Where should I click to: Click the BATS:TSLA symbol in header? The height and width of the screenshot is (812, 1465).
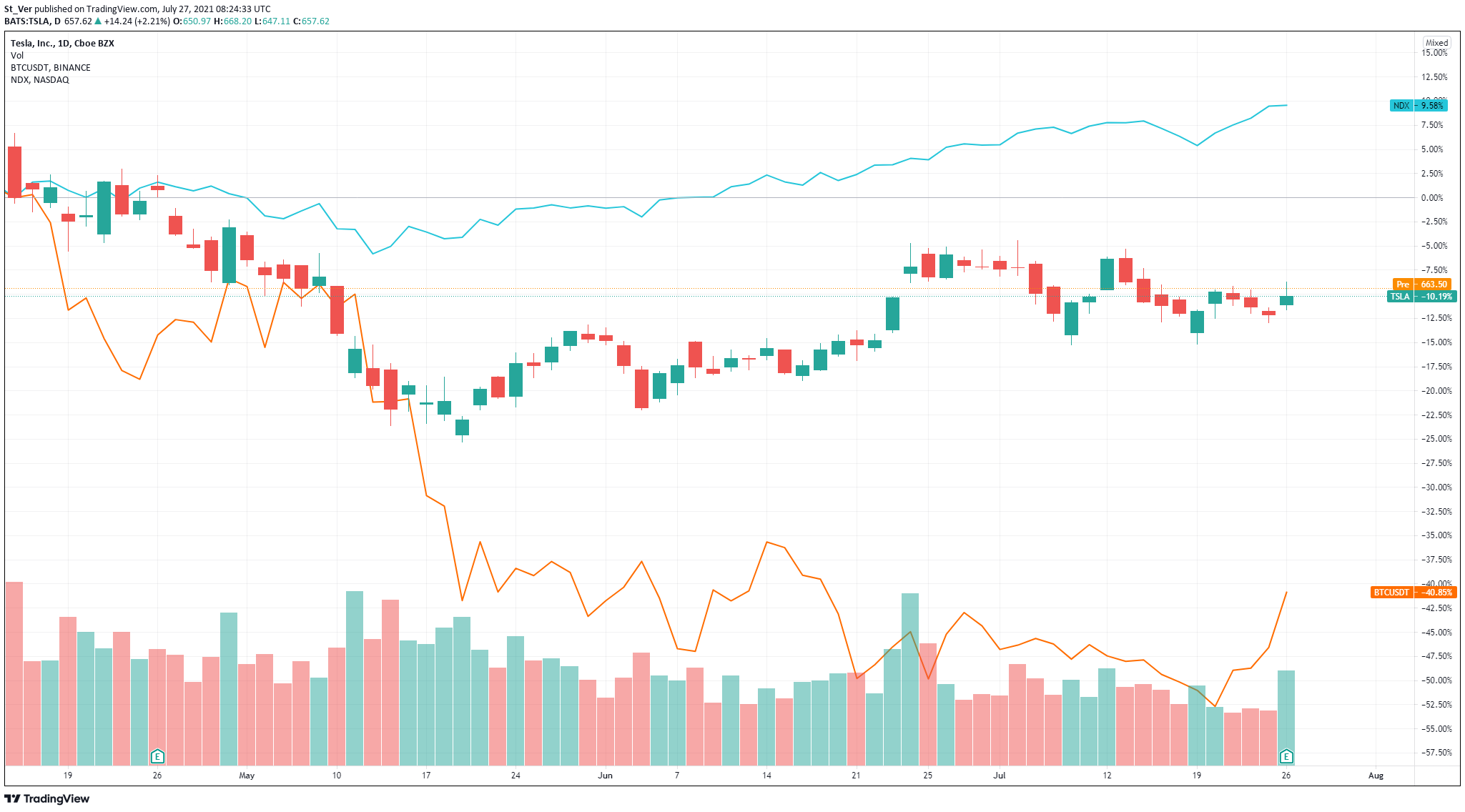[x=27, y=21]
